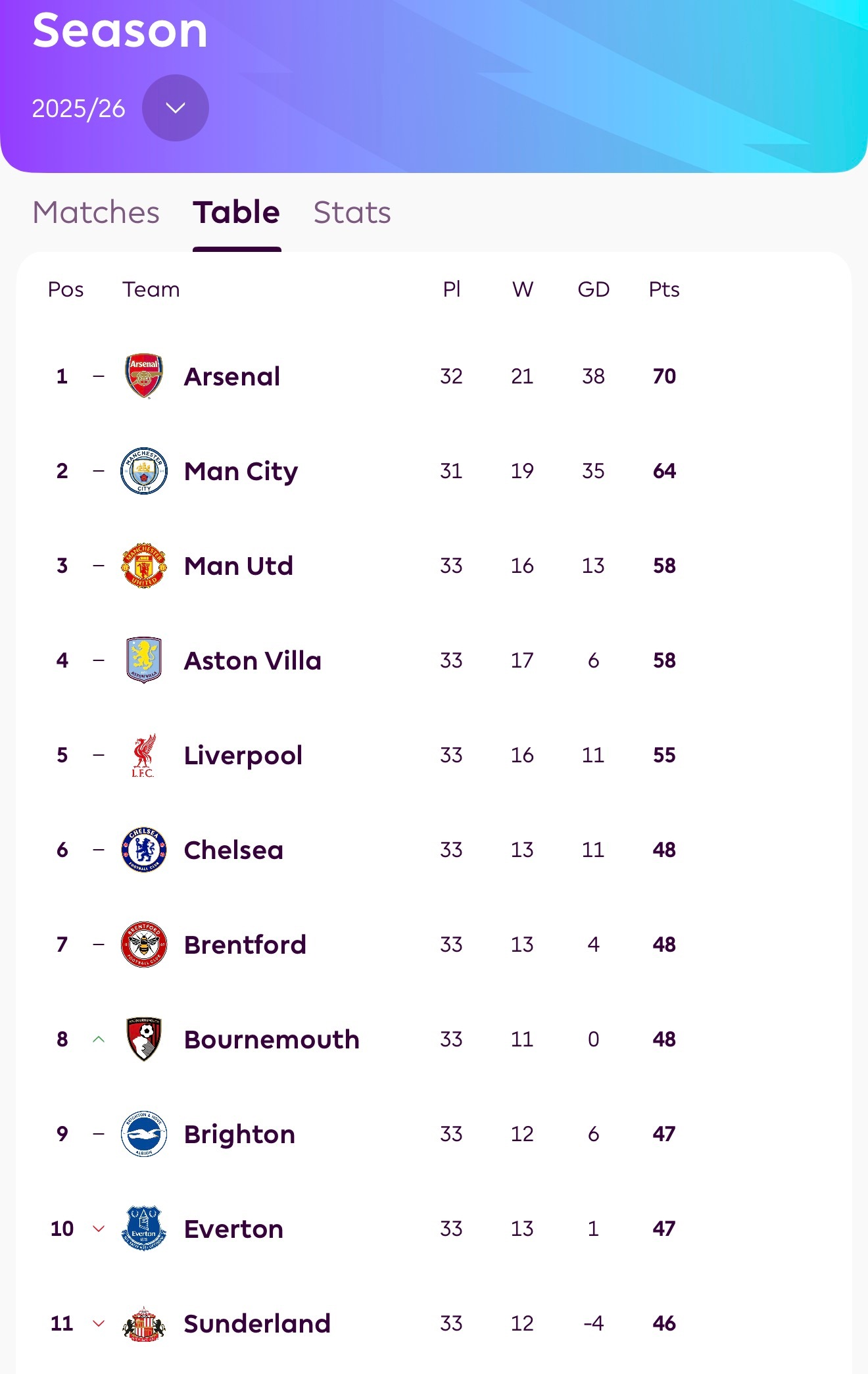Click the Pts column header
Image resolution: width=868 pixels, height=1374 pixels.
coord(664,289)
